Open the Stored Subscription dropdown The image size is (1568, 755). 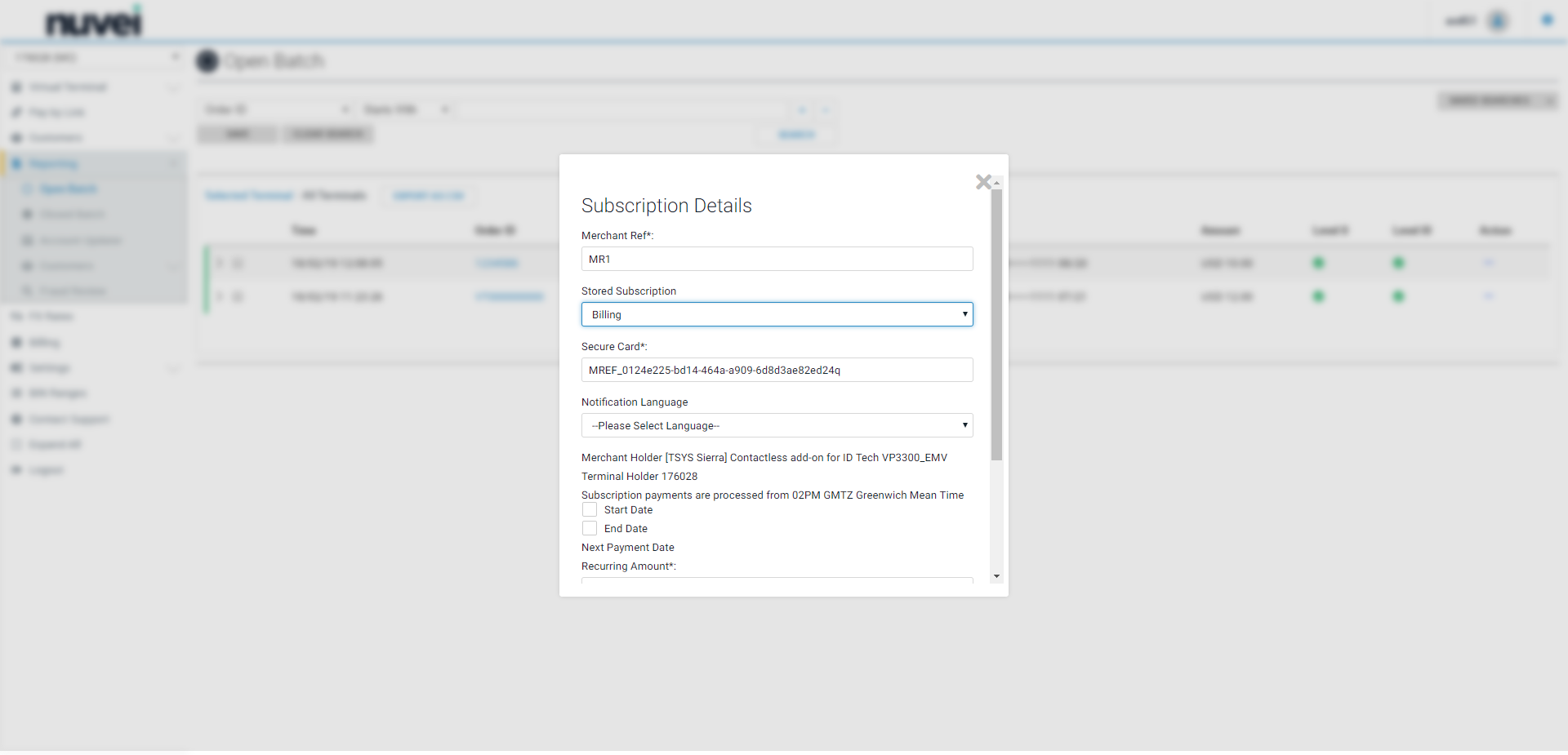tap(777, 314)
